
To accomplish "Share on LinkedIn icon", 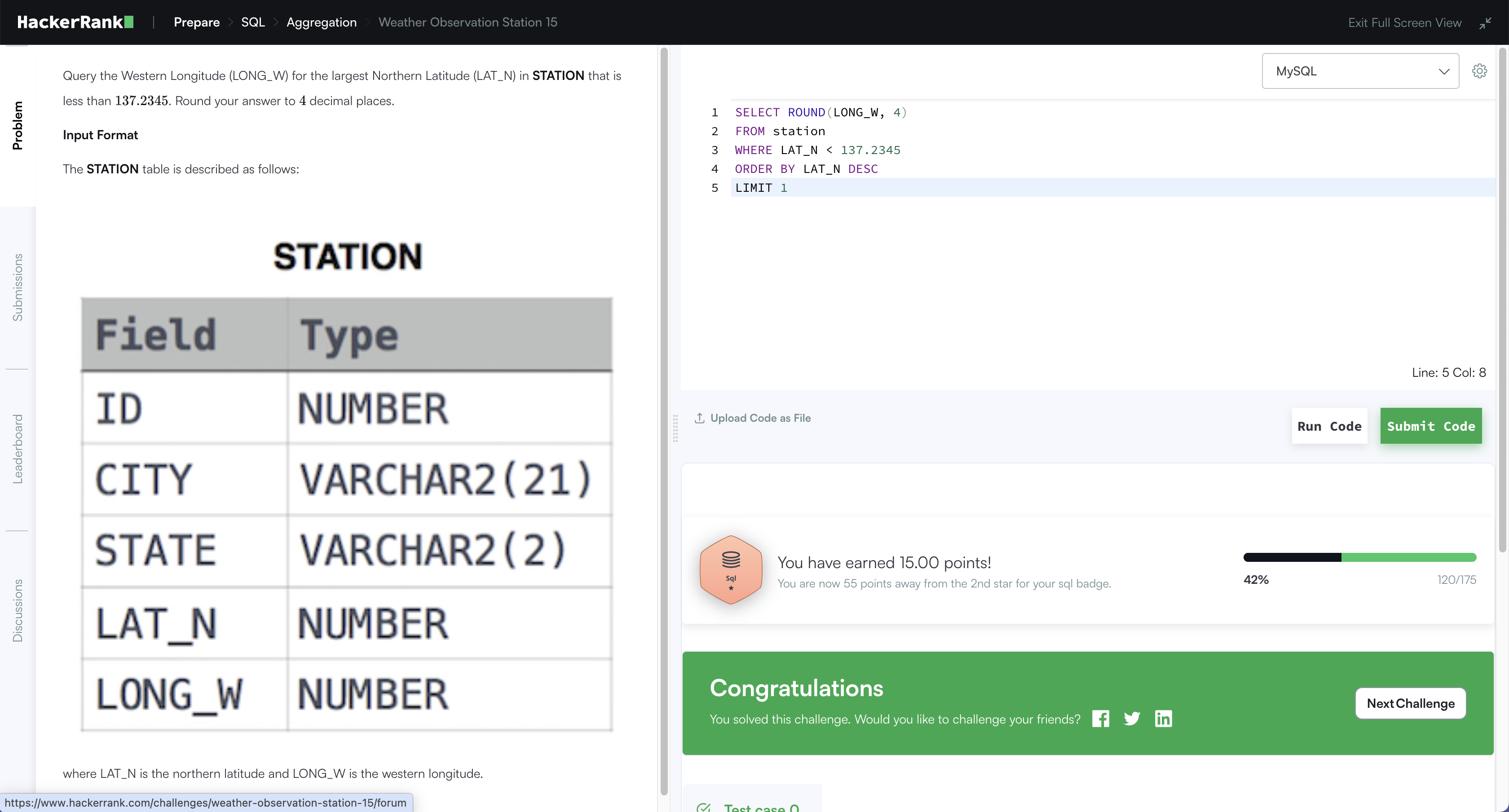I will click(x=1163, y=719).
